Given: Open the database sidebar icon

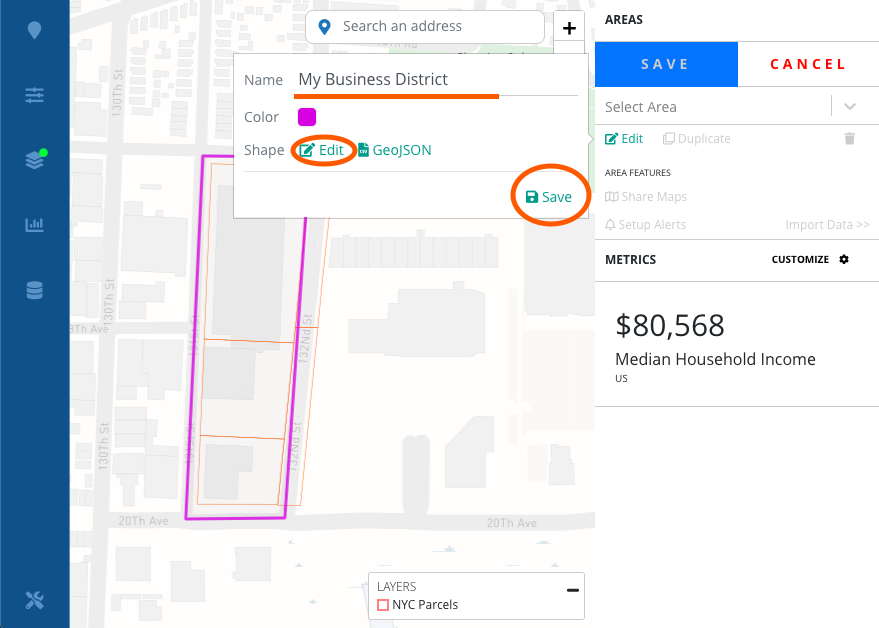Looking at the screenshot, I should pos(34,290).
